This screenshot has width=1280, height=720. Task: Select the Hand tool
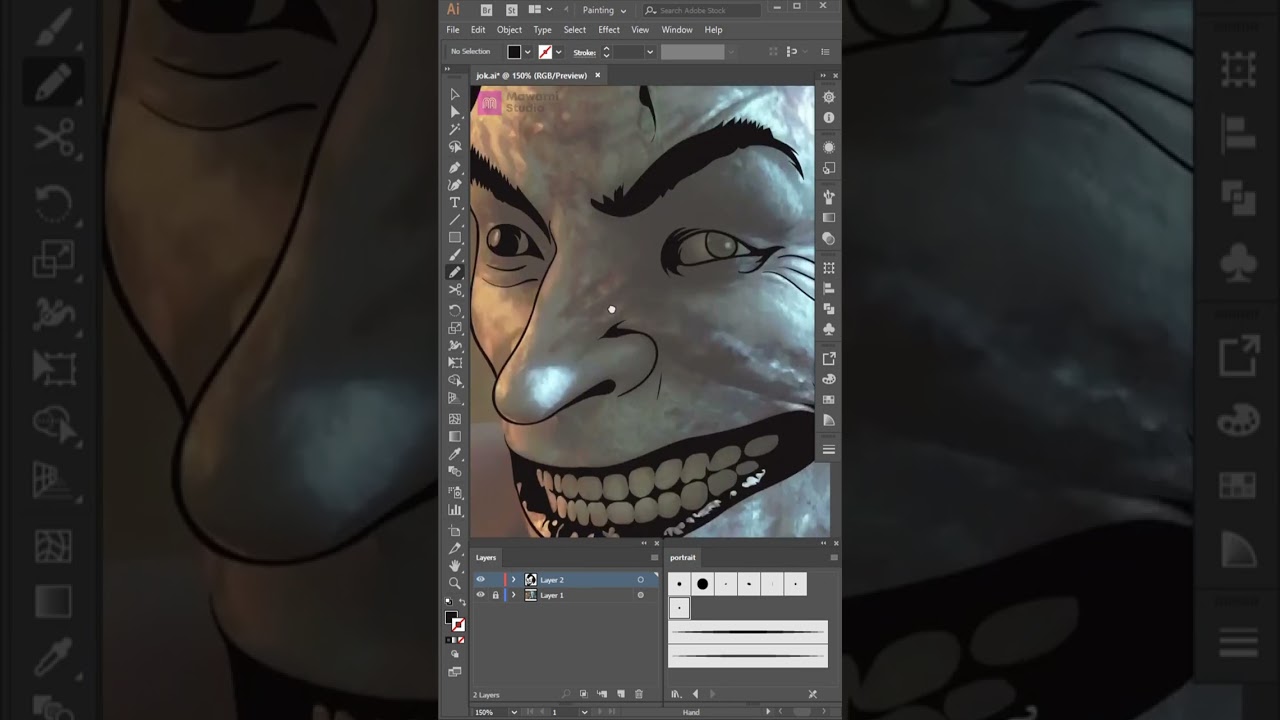tap(455, 566)
